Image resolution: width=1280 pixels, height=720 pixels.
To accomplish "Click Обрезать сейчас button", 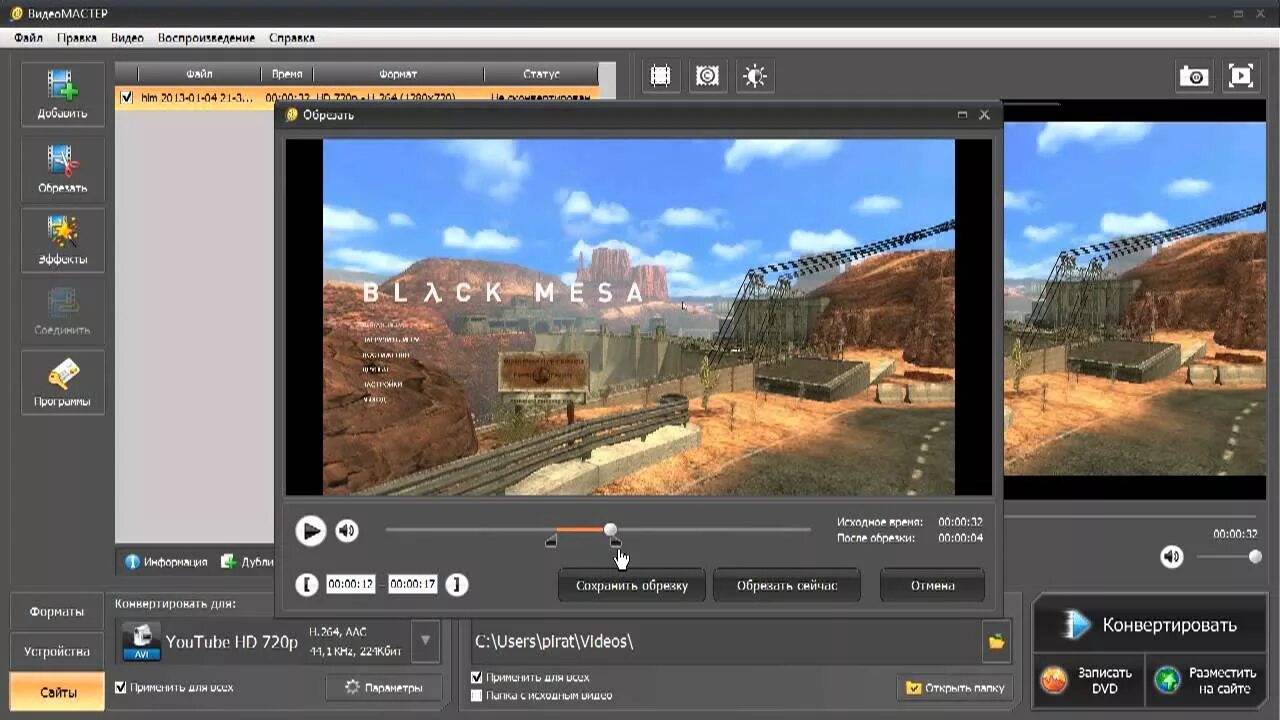I will (786, 586).
